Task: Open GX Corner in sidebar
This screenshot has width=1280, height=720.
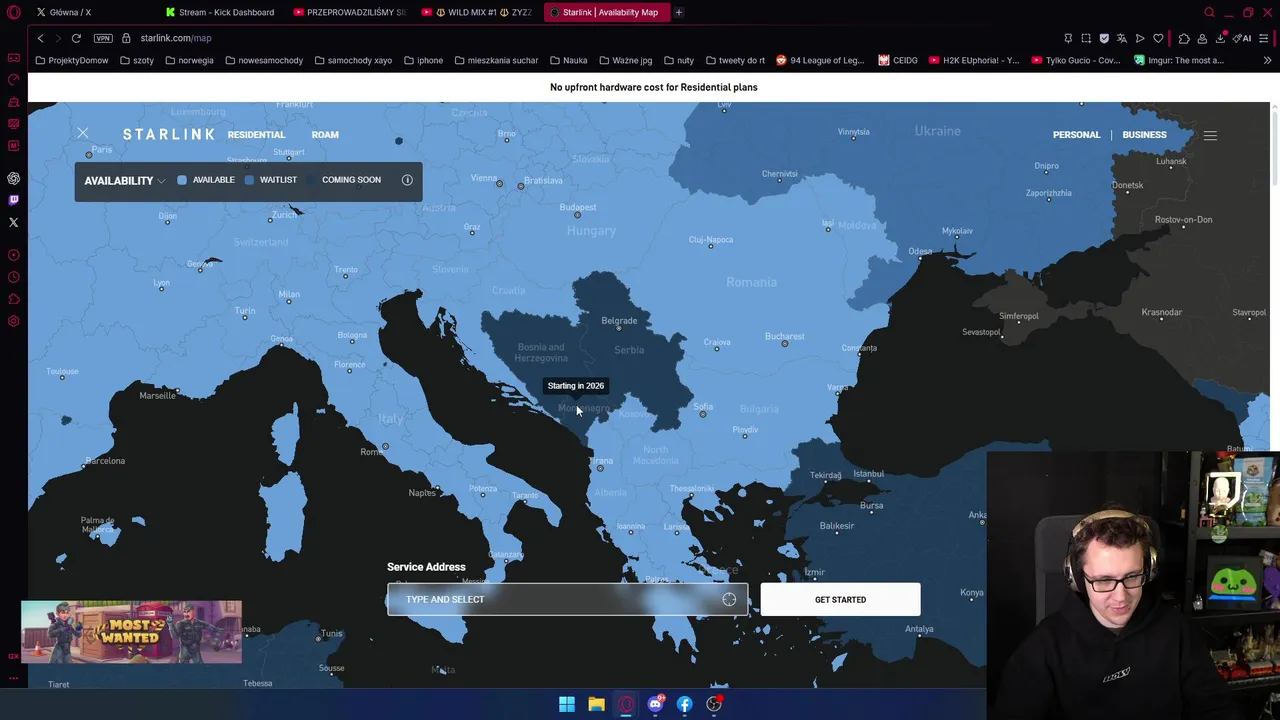Action: [13, 57]
